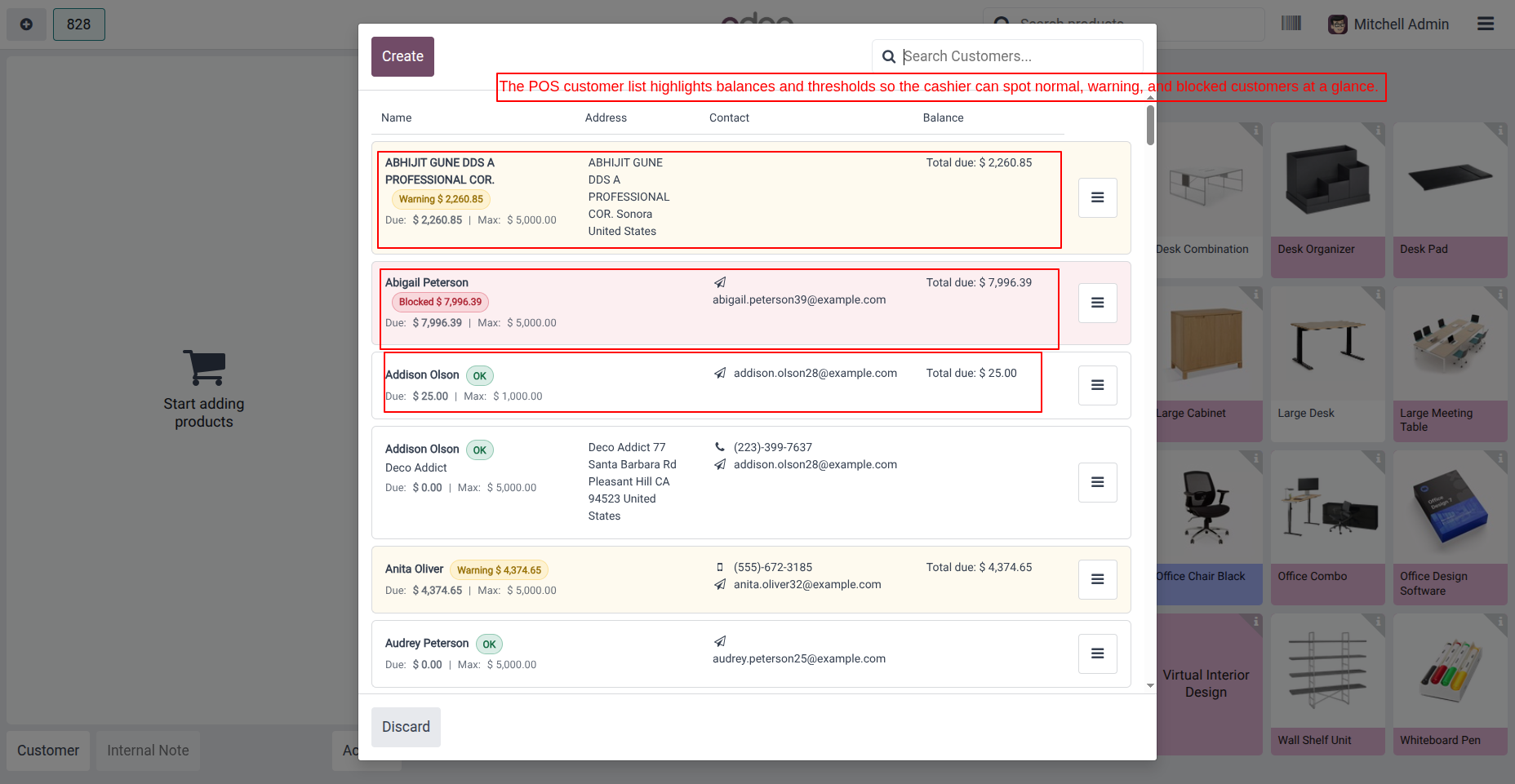
Task: Click Mitchell Admin avatar icon
Action: (x=1337, y=24)
